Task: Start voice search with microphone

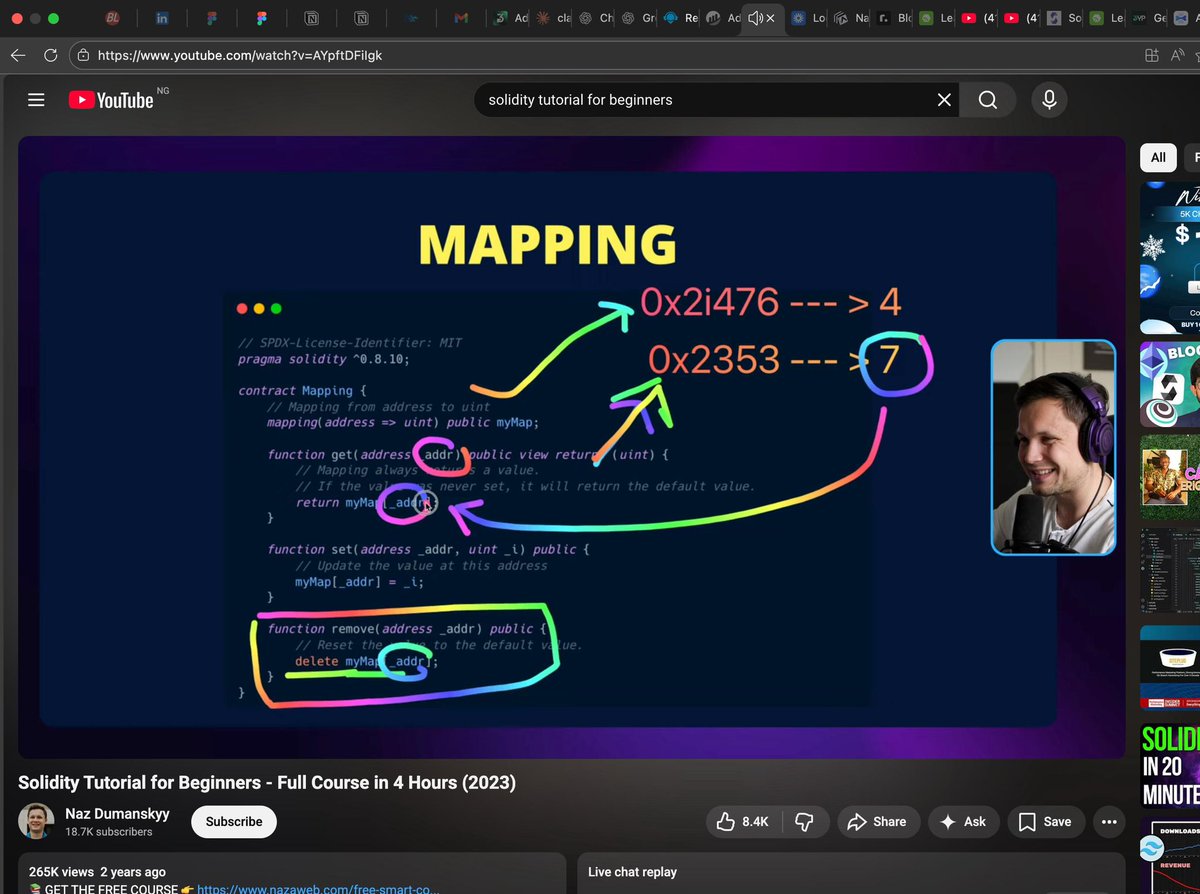Action: click(1049, 100)
